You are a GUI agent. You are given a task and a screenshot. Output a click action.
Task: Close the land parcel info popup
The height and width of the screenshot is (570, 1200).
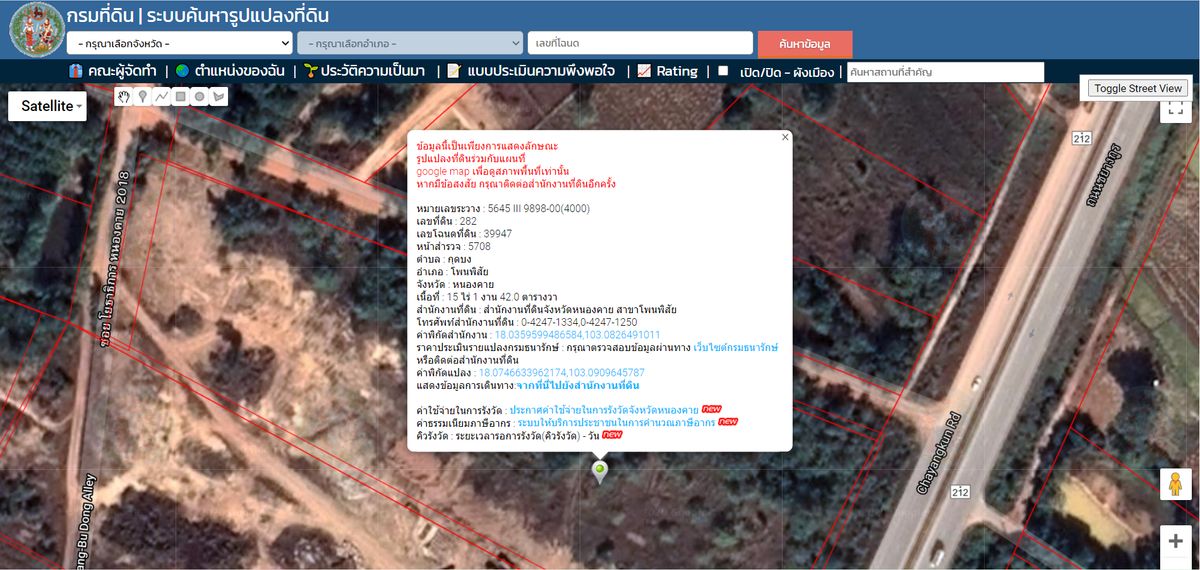pos(785,138)
